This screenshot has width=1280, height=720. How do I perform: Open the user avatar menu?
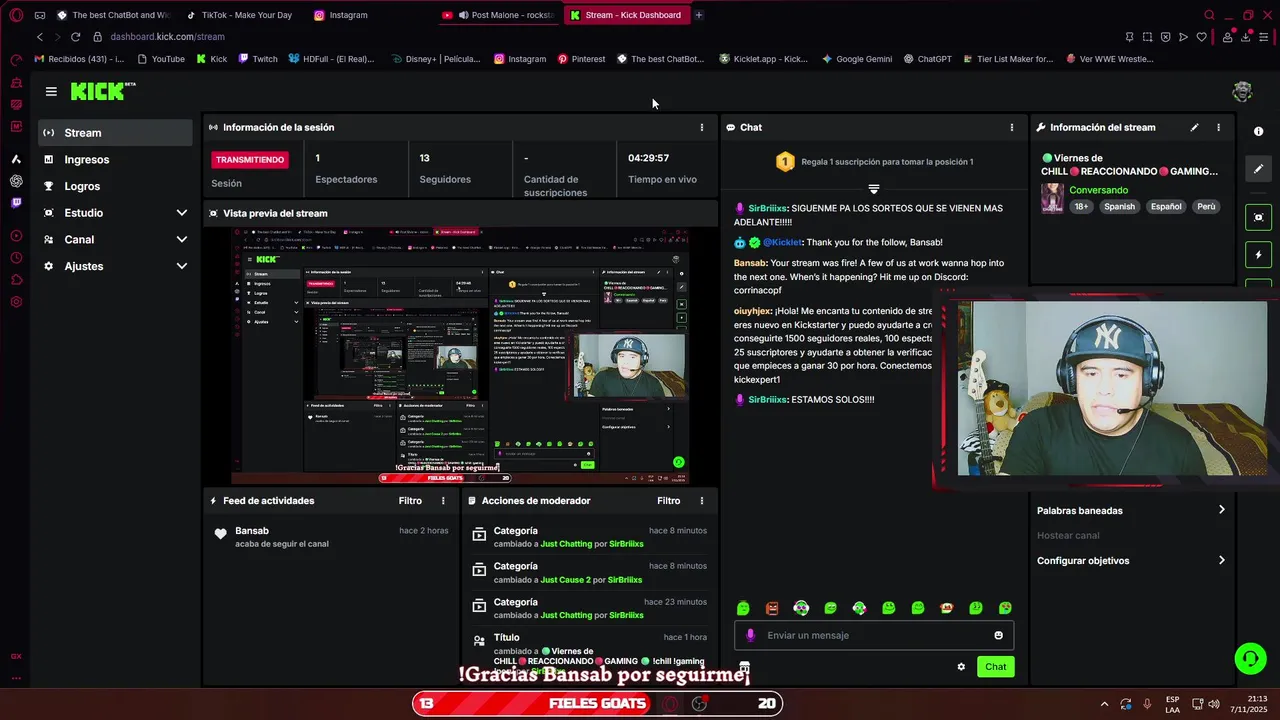tap(1242, 91)
